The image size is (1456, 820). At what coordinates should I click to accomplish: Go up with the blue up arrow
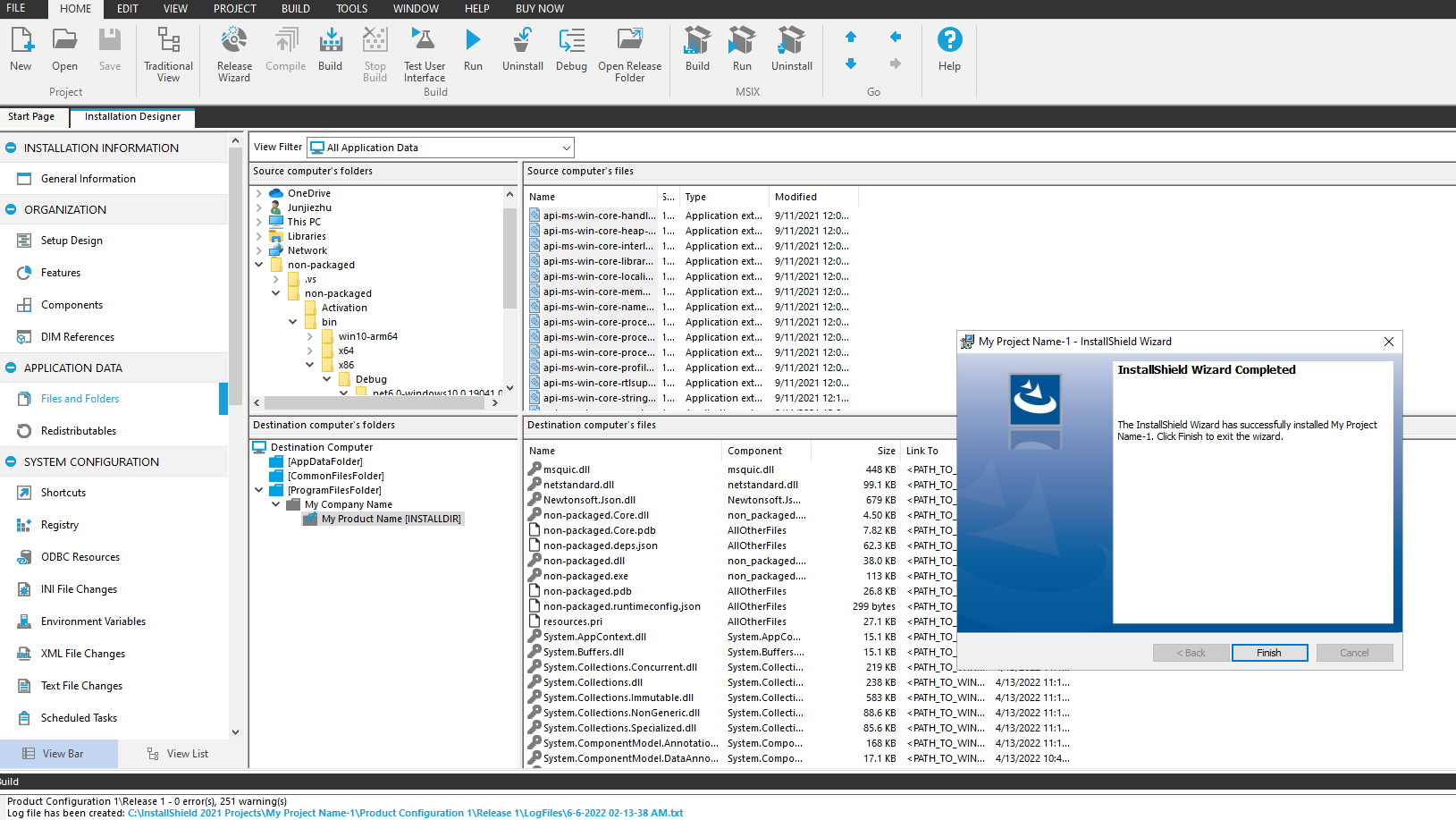[851, 37]
